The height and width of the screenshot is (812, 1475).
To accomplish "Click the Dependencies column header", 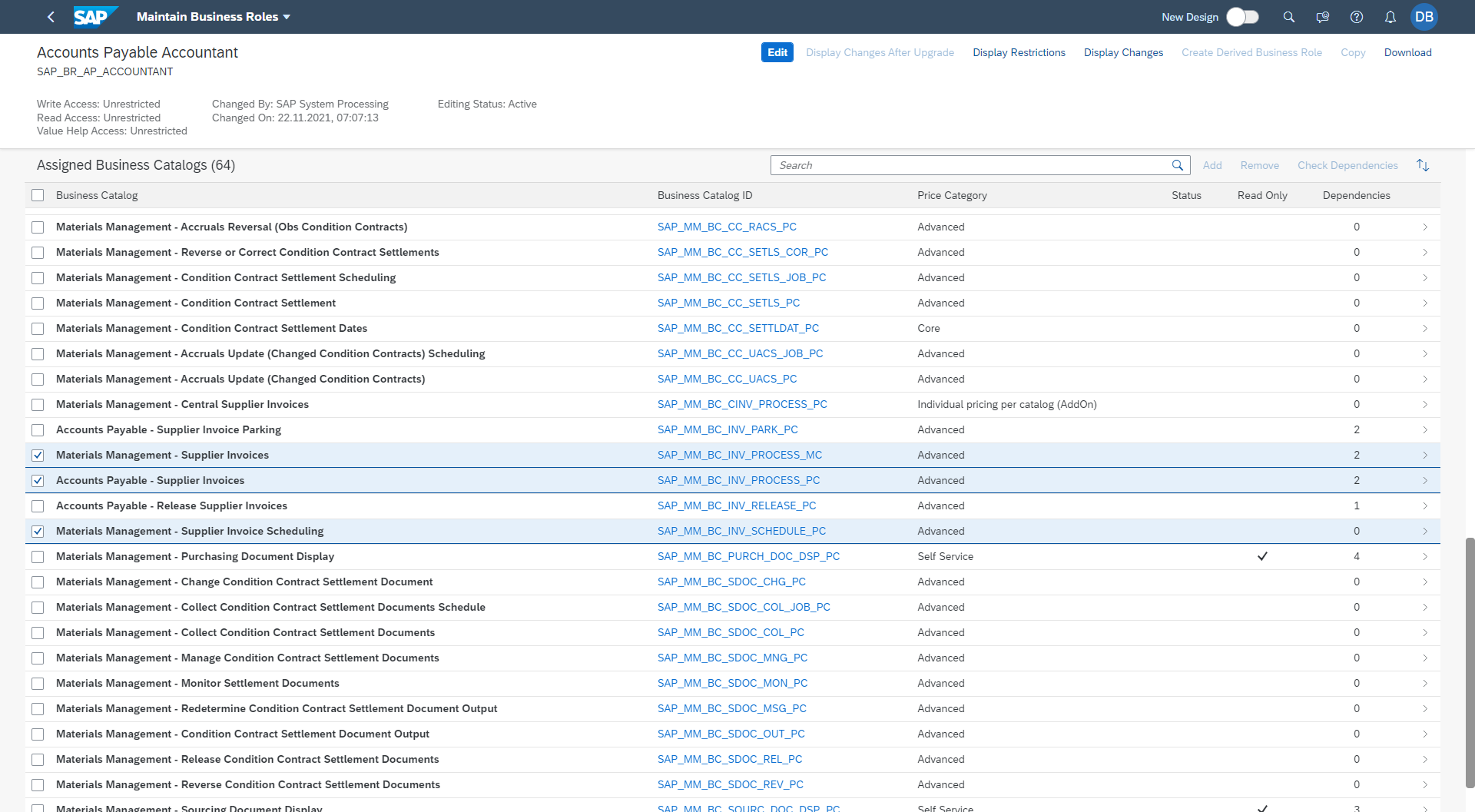I will (x=1356, y=195).
